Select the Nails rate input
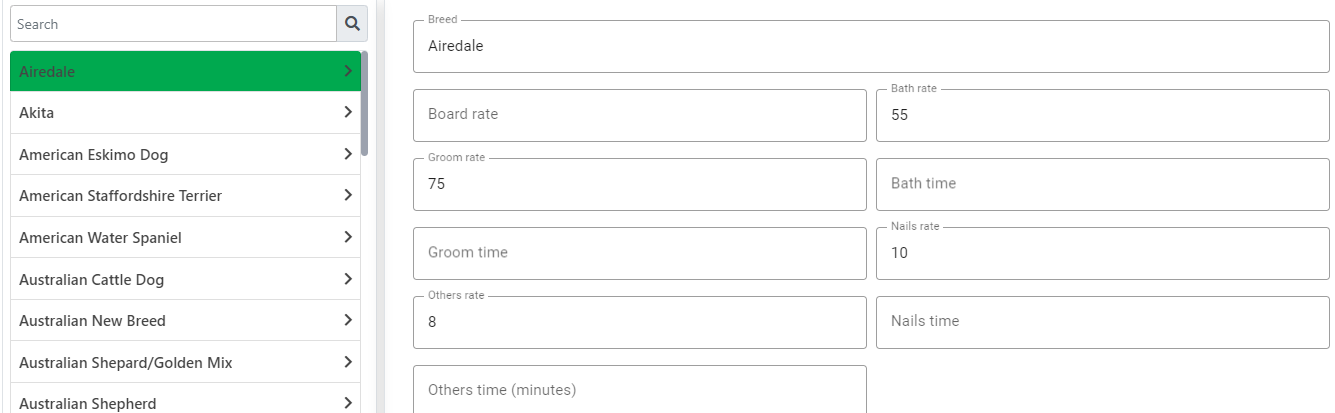 coord(1103,253)
